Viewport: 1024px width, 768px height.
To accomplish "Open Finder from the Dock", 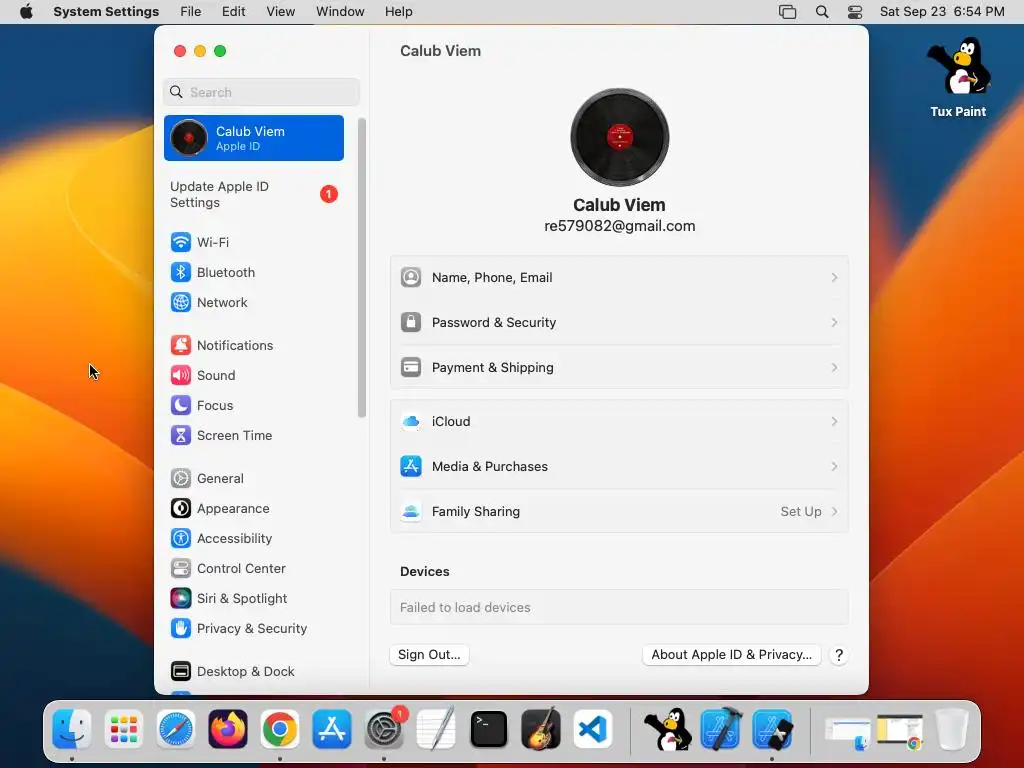I will [x=71, y=729].
